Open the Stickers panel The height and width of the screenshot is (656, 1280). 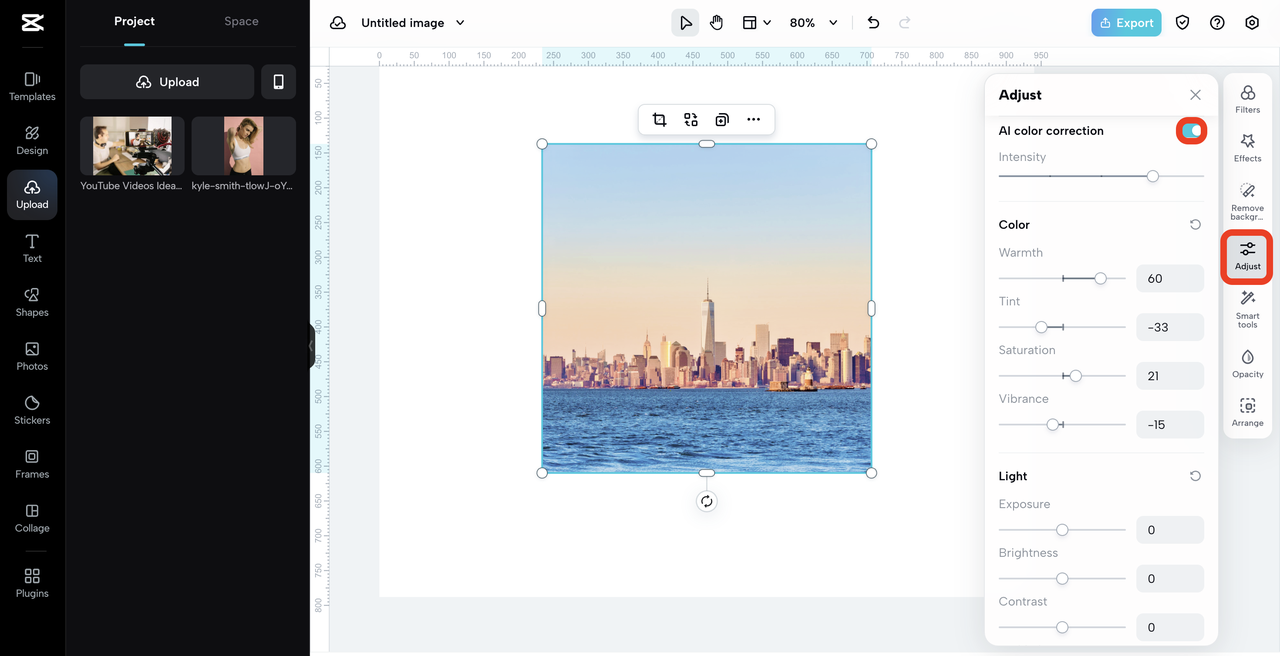tap(32, 409)
